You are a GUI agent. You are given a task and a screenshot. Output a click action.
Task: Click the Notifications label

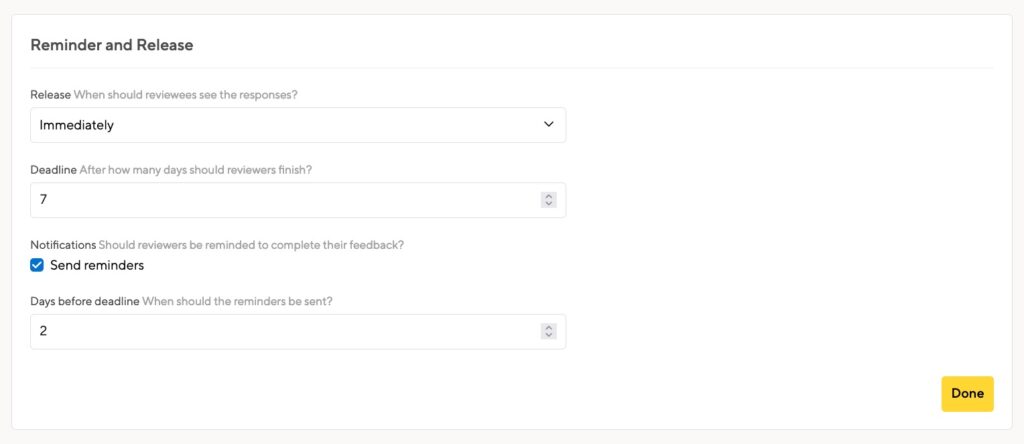pyautogui.click(x=63, y=246)
